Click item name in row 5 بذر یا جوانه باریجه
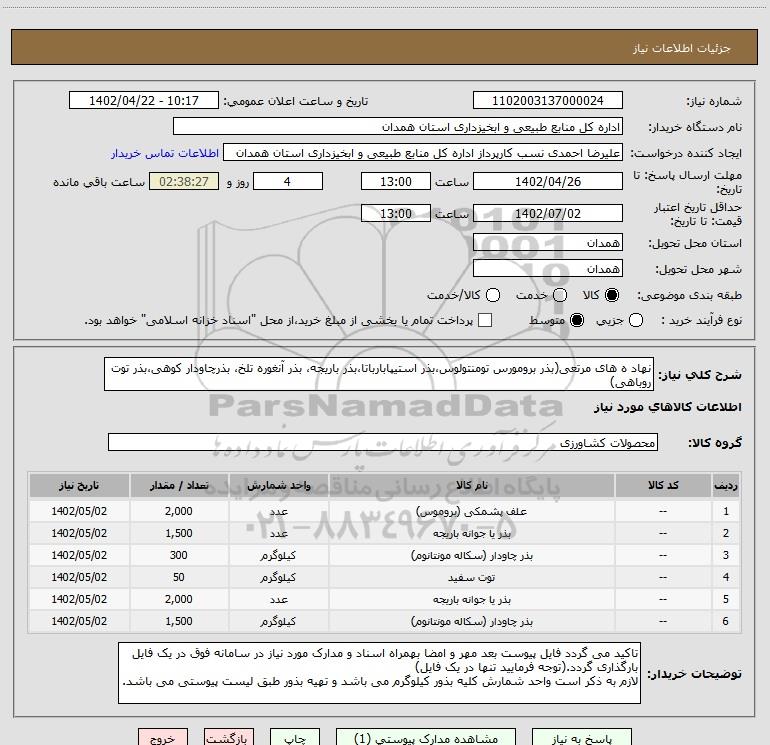This screenshot has width=770, height=745. [x=471, y=600]
